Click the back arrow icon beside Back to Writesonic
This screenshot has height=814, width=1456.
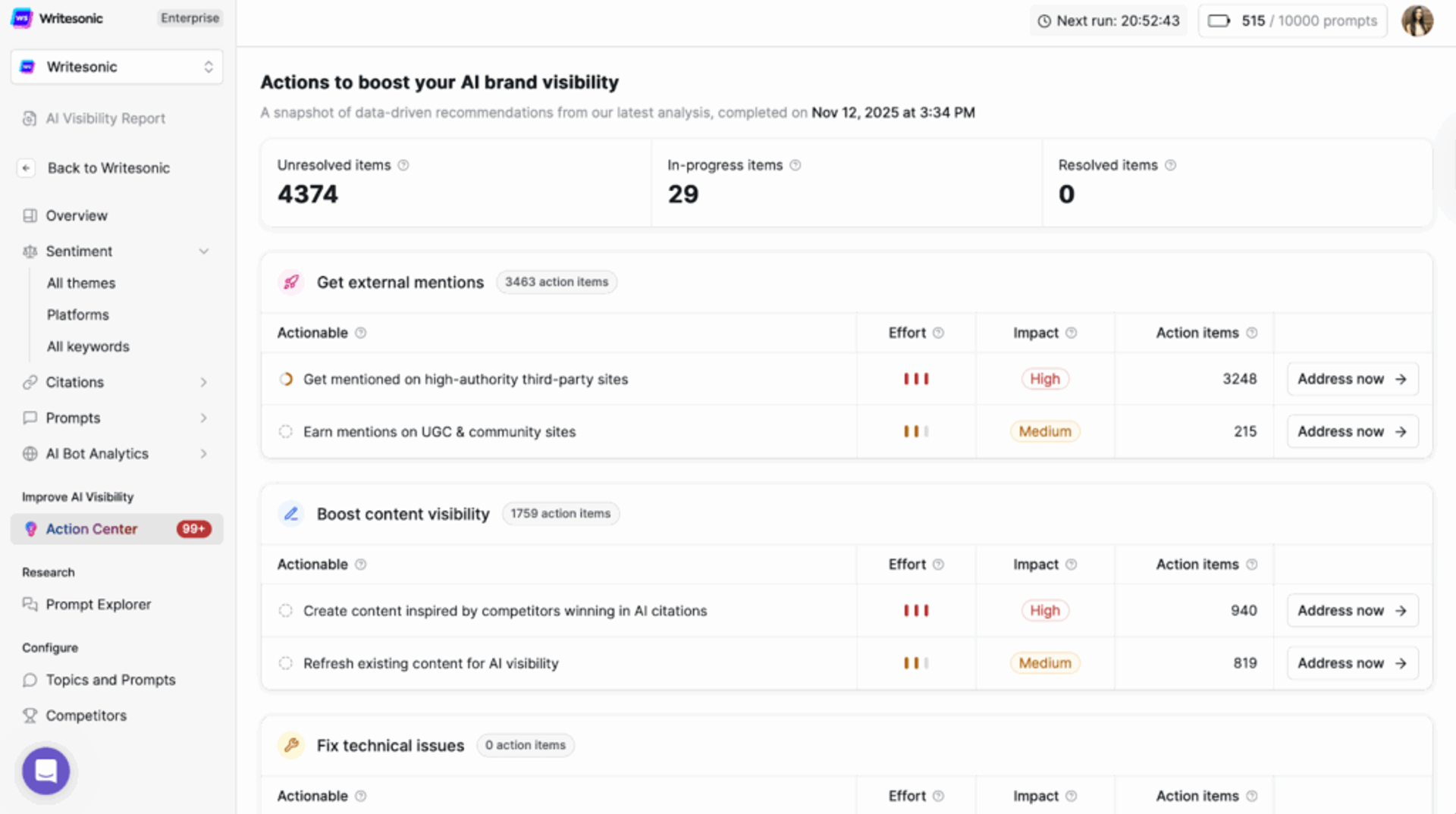point(27,168)
